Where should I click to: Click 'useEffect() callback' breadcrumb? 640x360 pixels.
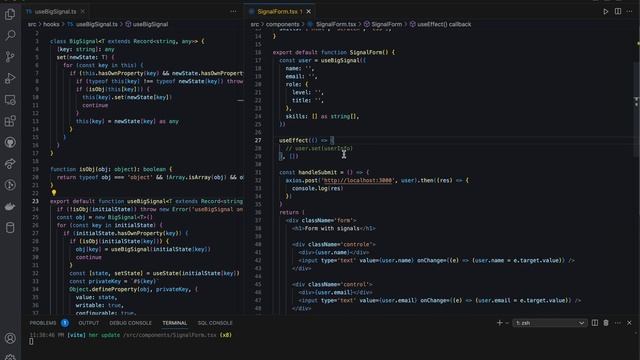click(444, 24)
